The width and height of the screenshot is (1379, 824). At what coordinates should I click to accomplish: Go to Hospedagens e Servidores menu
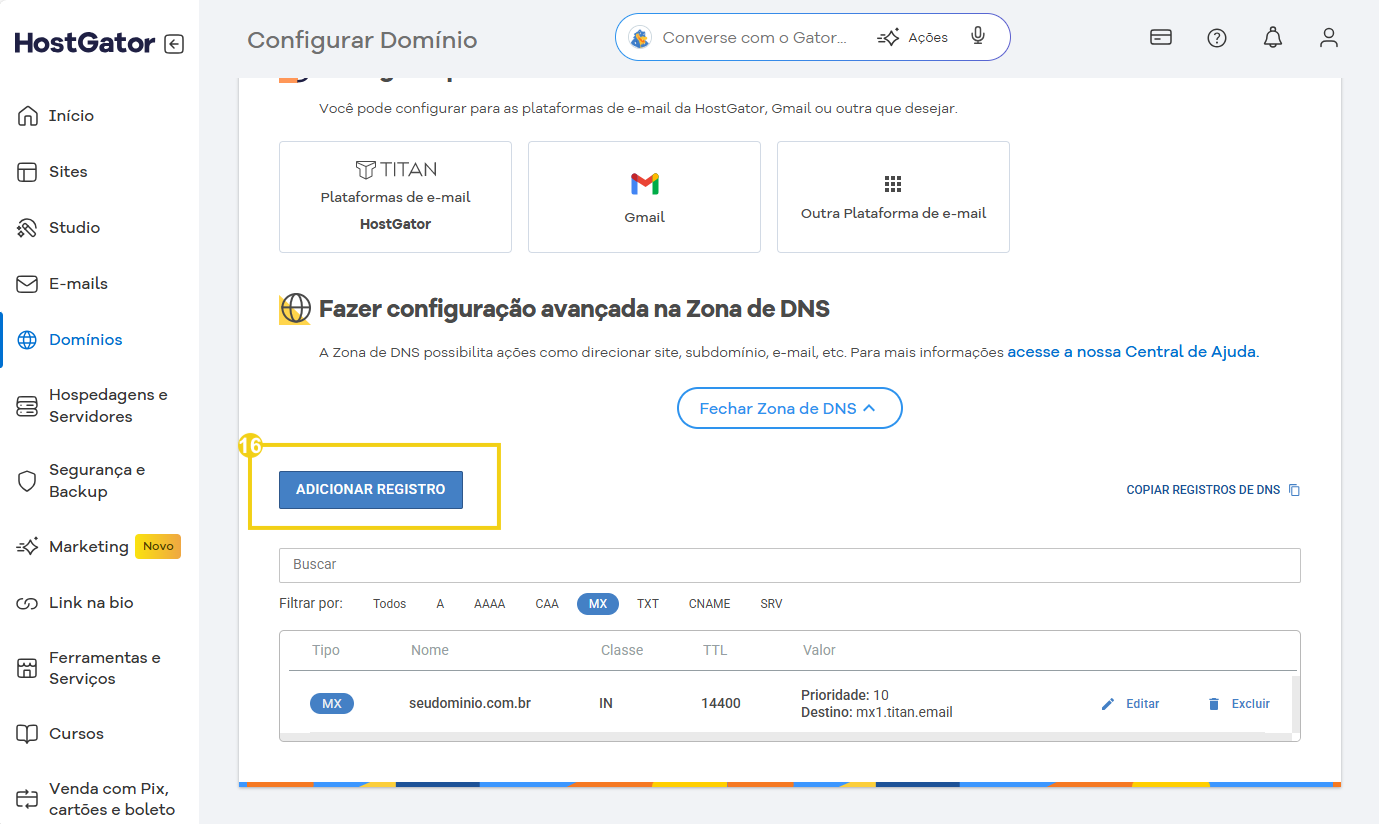coord(107,406)
